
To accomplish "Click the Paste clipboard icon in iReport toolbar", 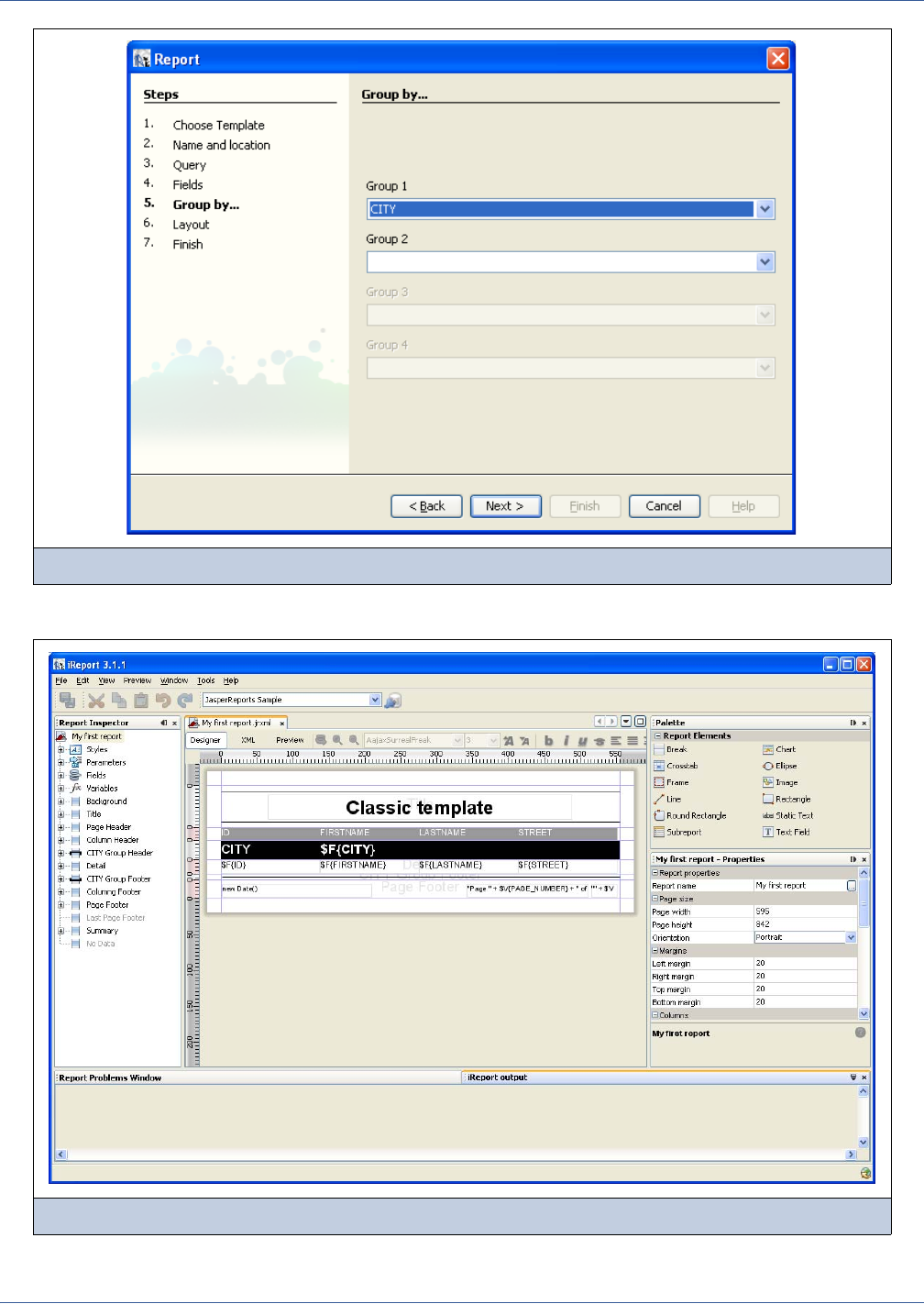I will (x=141, y=700).
